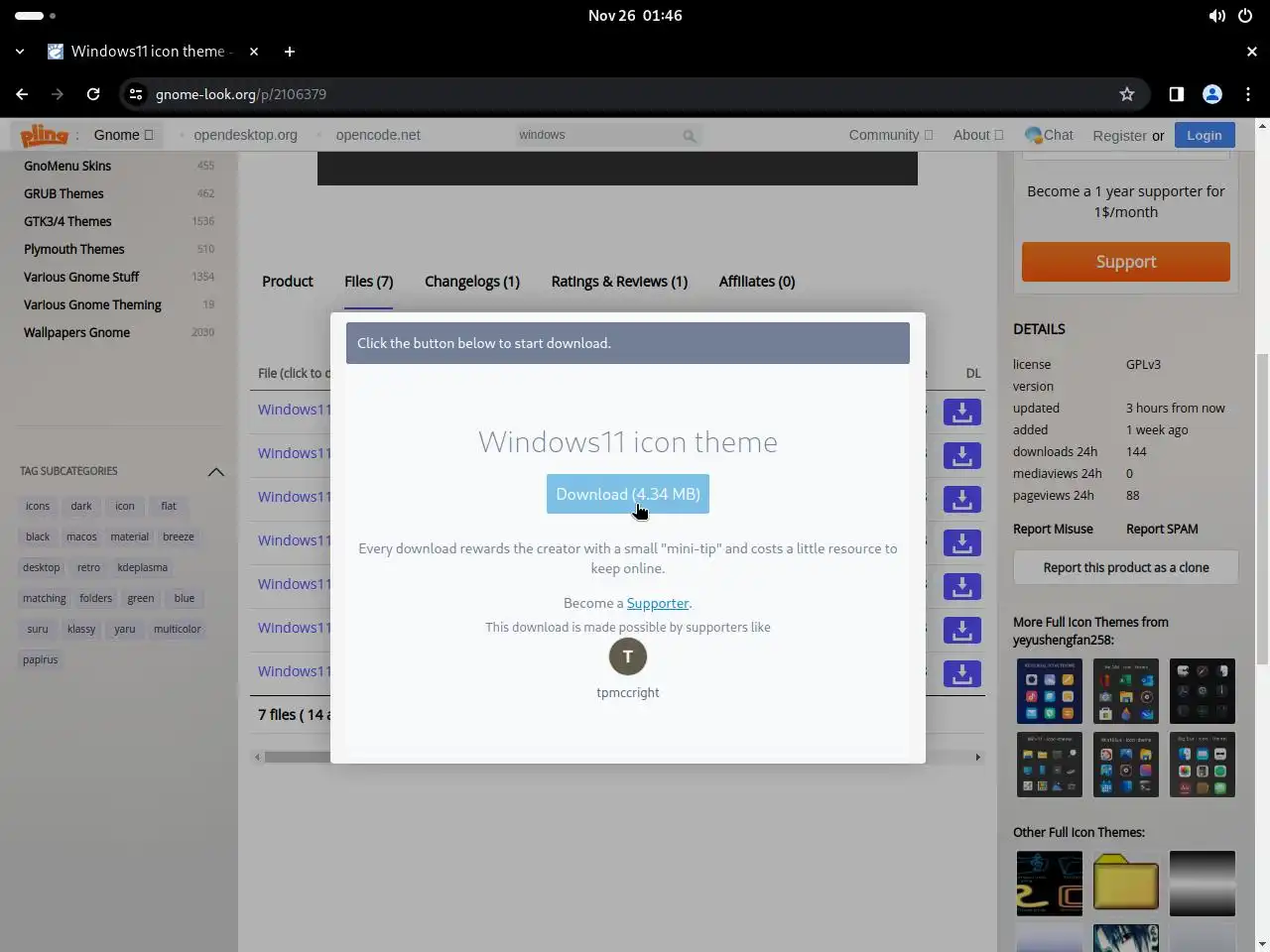This screenshot has width=1270, height=952.
Task: Select the macos tag
Action: click(x=81, y=536)
